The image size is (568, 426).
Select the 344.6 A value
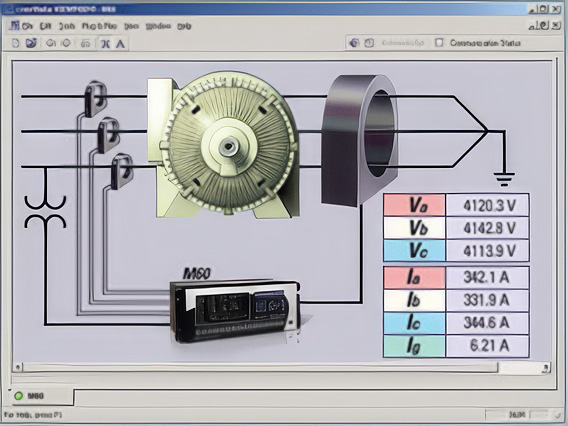click(x=486, y=323)
